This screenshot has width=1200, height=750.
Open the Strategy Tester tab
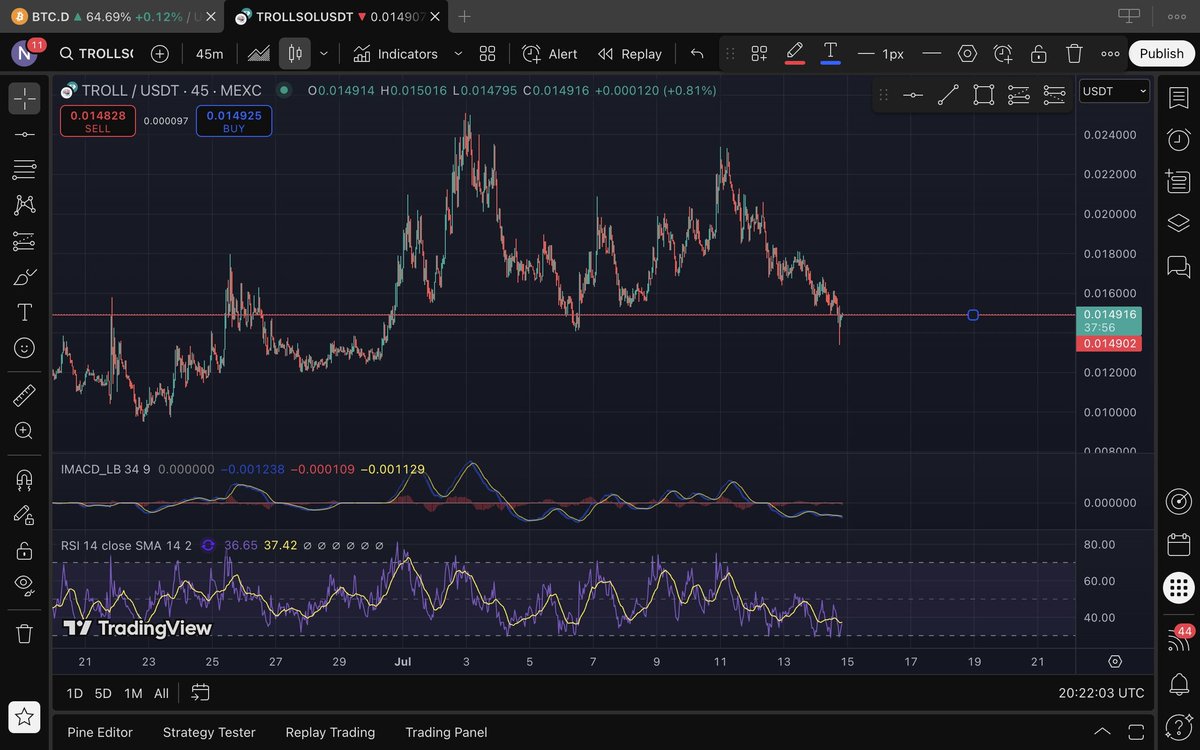click(209, 732)
